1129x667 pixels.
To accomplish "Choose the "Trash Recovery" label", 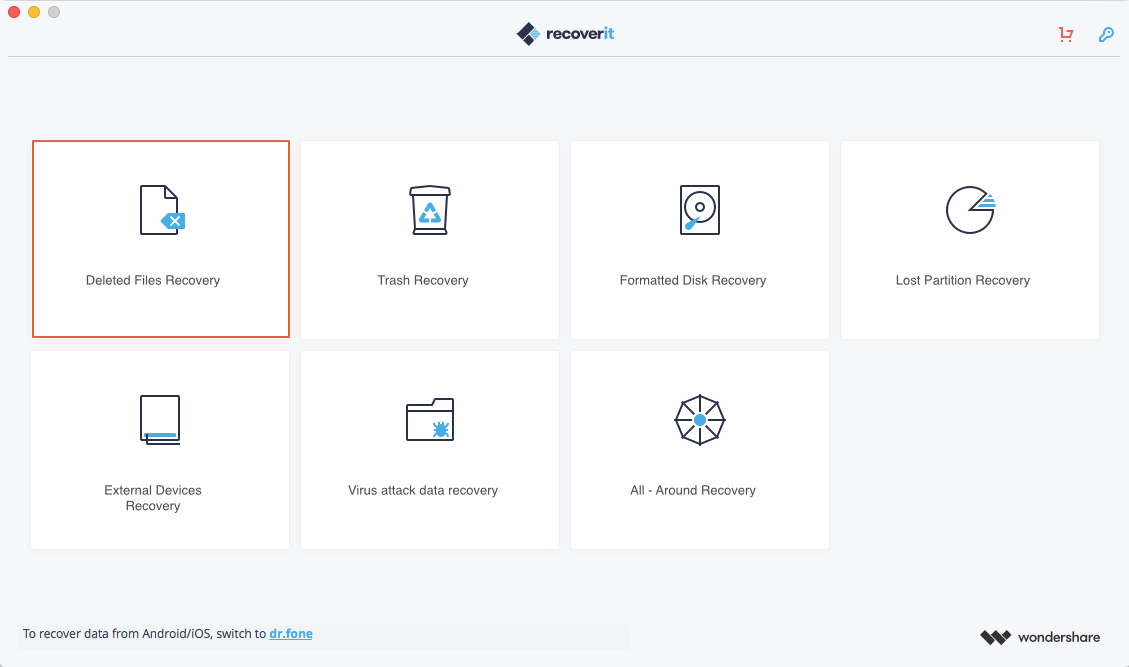I will (423, 280).
